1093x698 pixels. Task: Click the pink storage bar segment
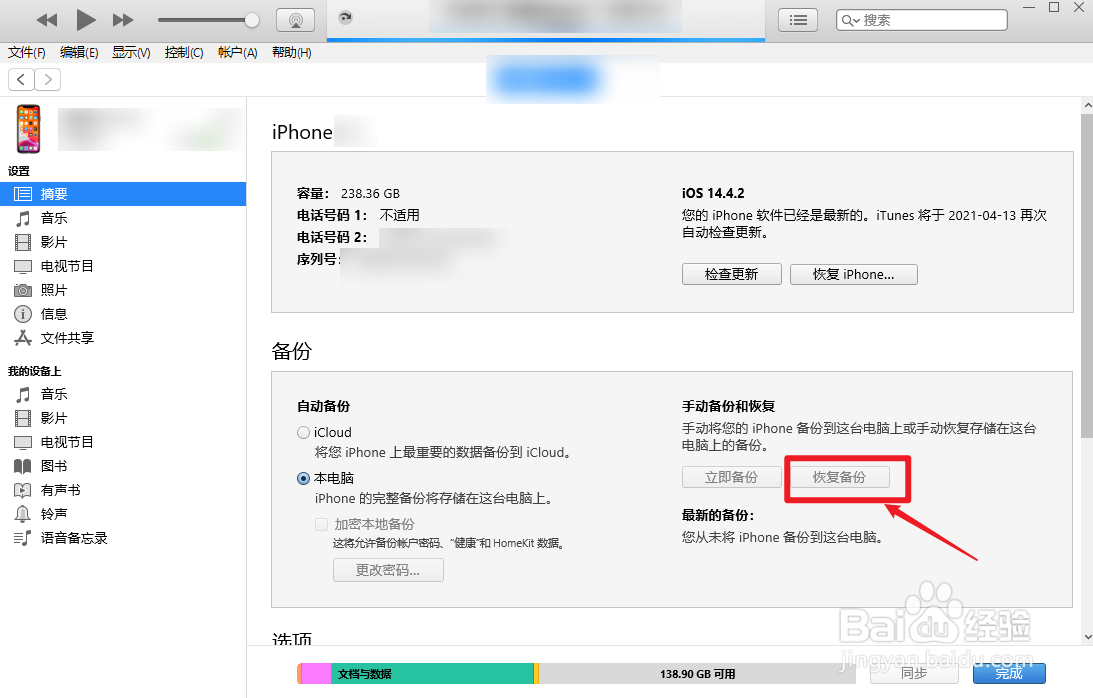coord(316,674)
